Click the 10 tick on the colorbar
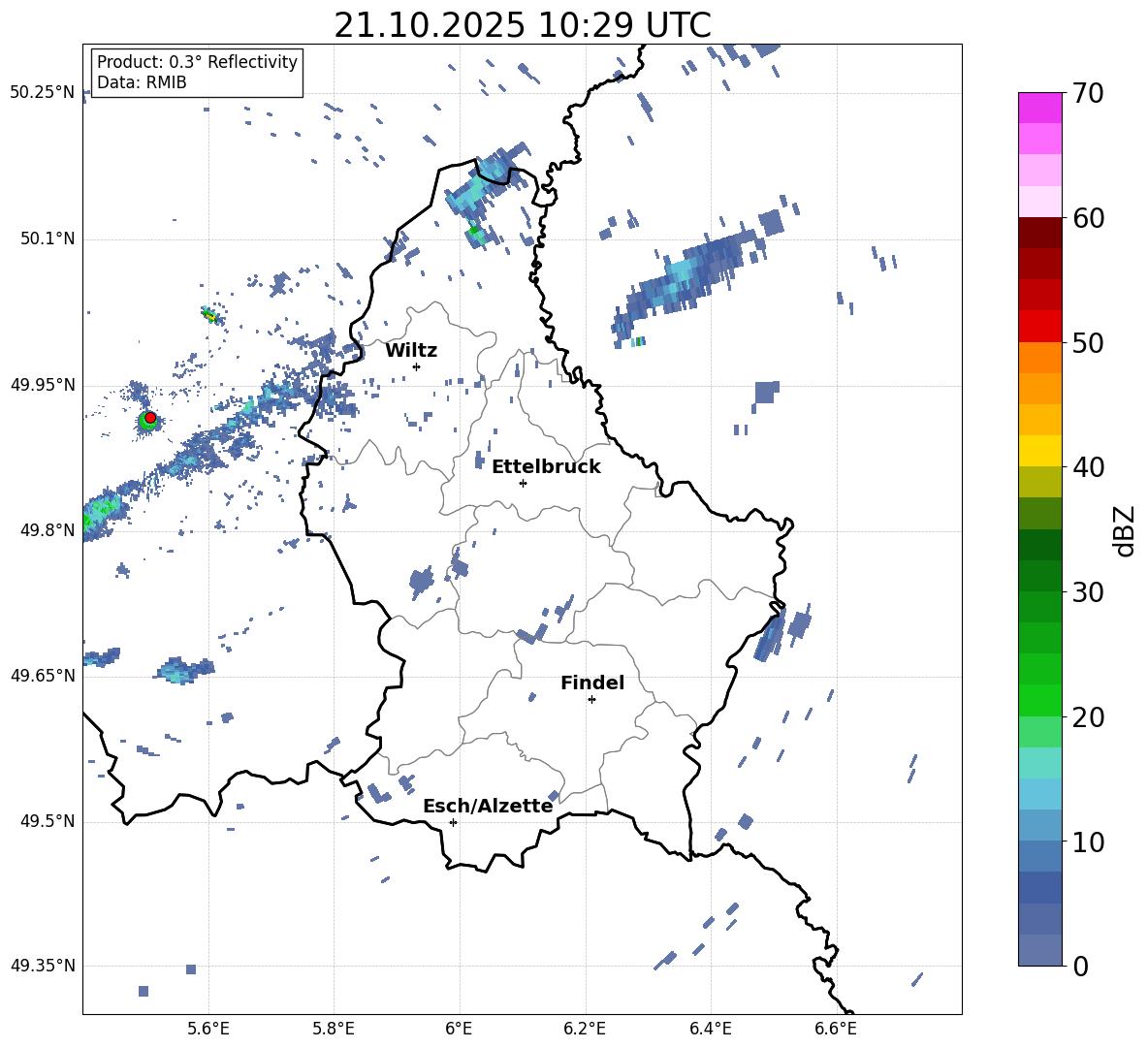 coord(1087,842)
